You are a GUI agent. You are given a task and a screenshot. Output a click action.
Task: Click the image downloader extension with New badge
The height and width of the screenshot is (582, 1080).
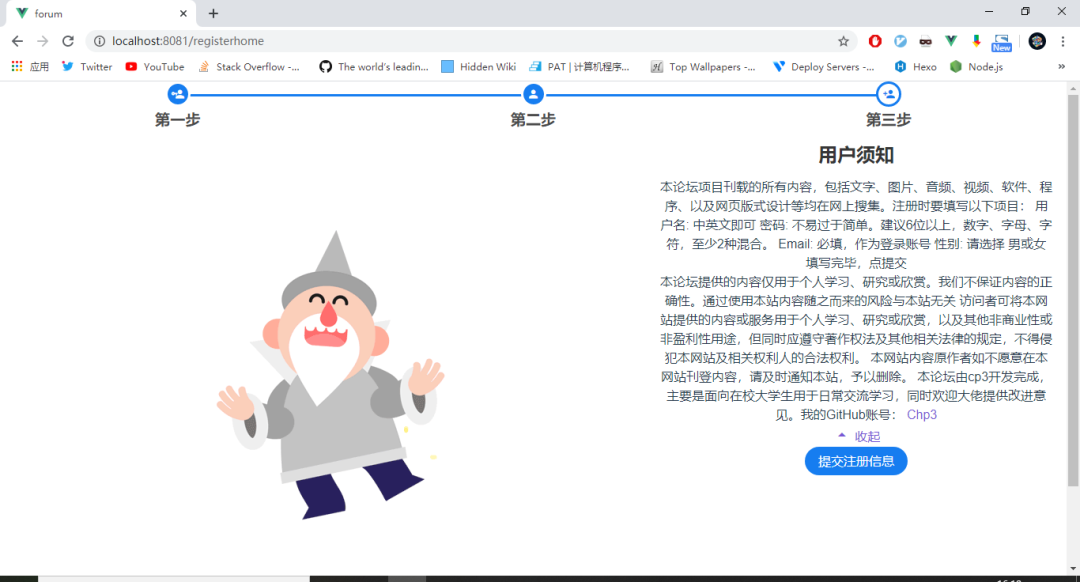[999, 41]
